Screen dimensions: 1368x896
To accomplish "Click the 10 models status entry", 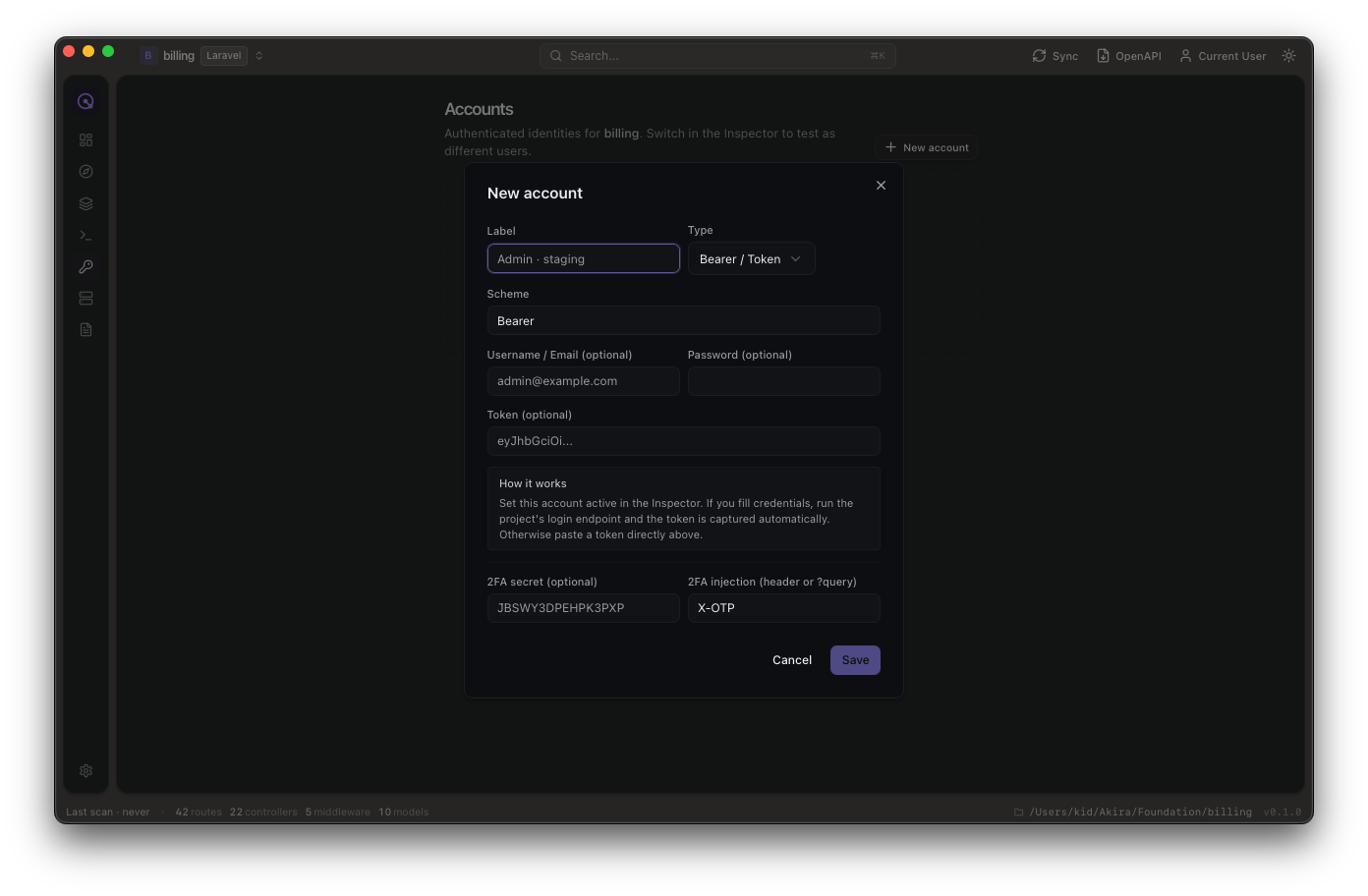I will pos(404,812).
